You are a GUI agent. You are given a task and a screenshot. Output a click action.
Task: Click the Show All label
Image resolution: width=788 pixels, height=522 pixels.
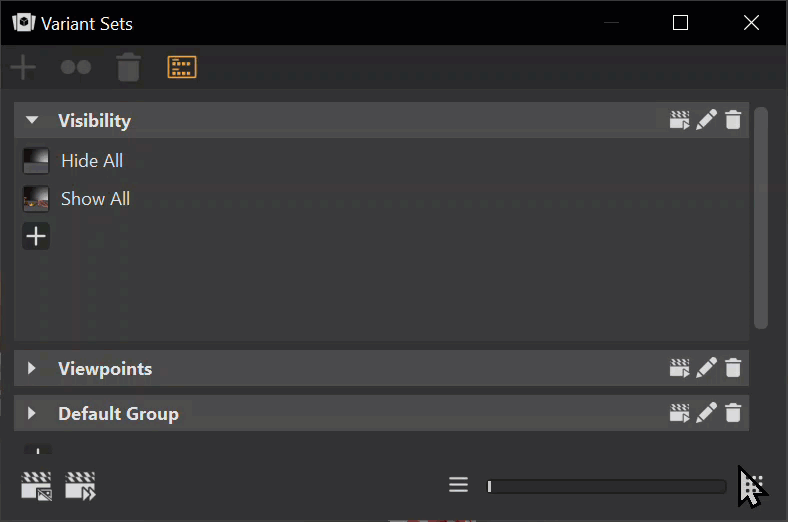[x=95, y=199]
